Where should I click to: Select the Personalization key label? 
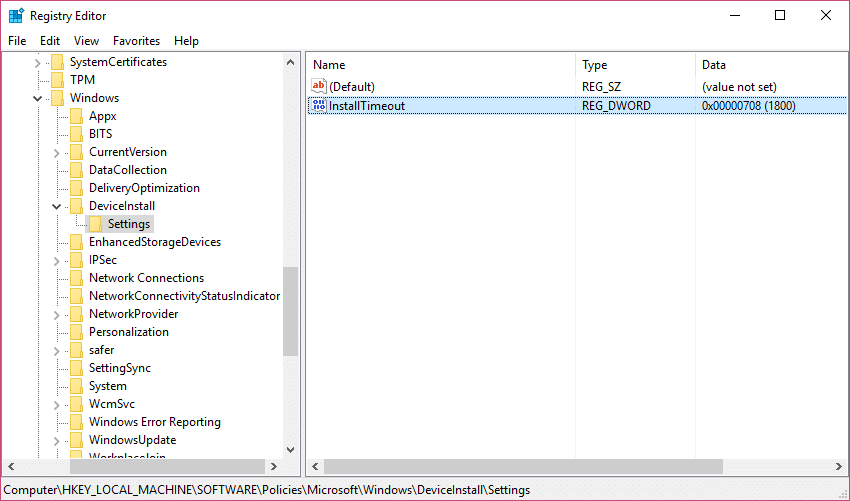[129, 332]
